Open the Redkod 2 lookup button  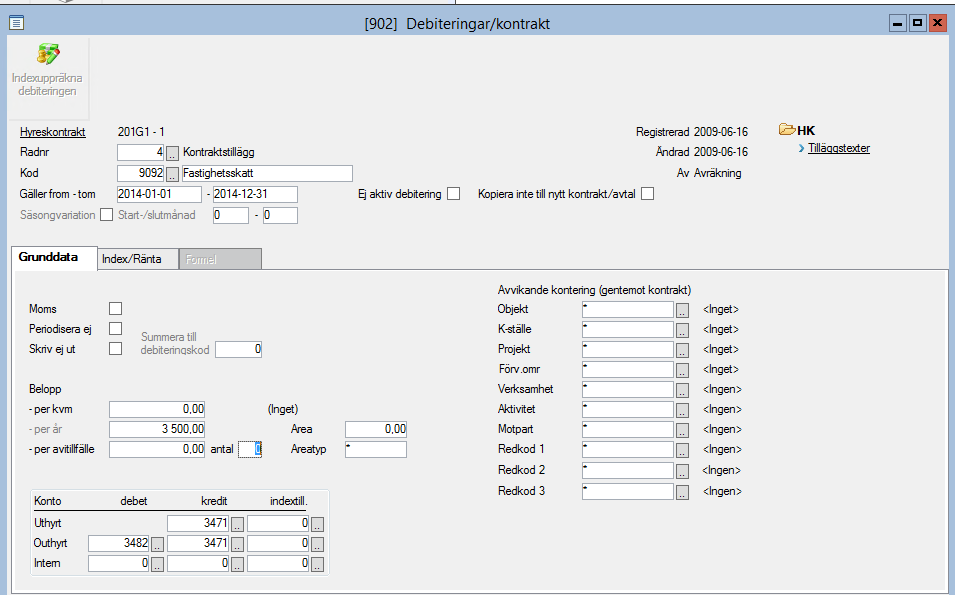682,471
